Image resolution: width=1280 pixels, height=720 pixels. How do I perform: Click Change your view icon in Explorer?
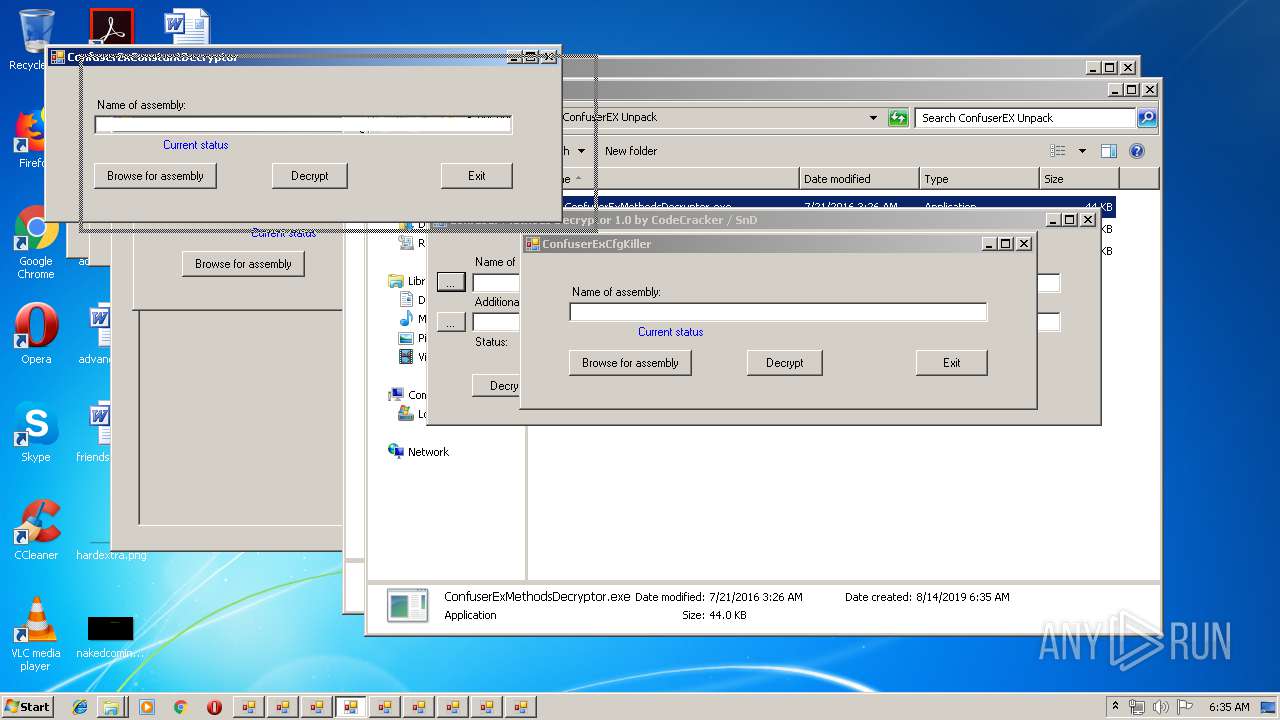tap(1058, 151)
